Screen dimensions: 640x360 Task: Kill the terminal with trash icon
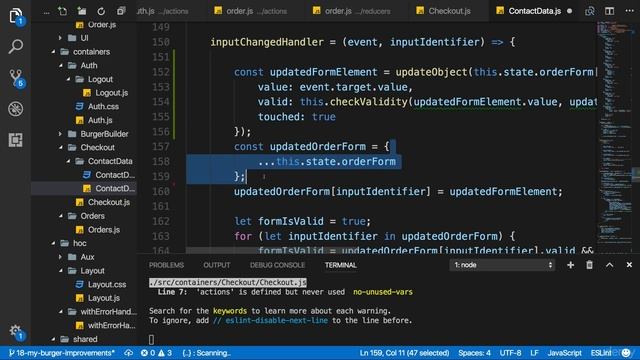(589, 265)
